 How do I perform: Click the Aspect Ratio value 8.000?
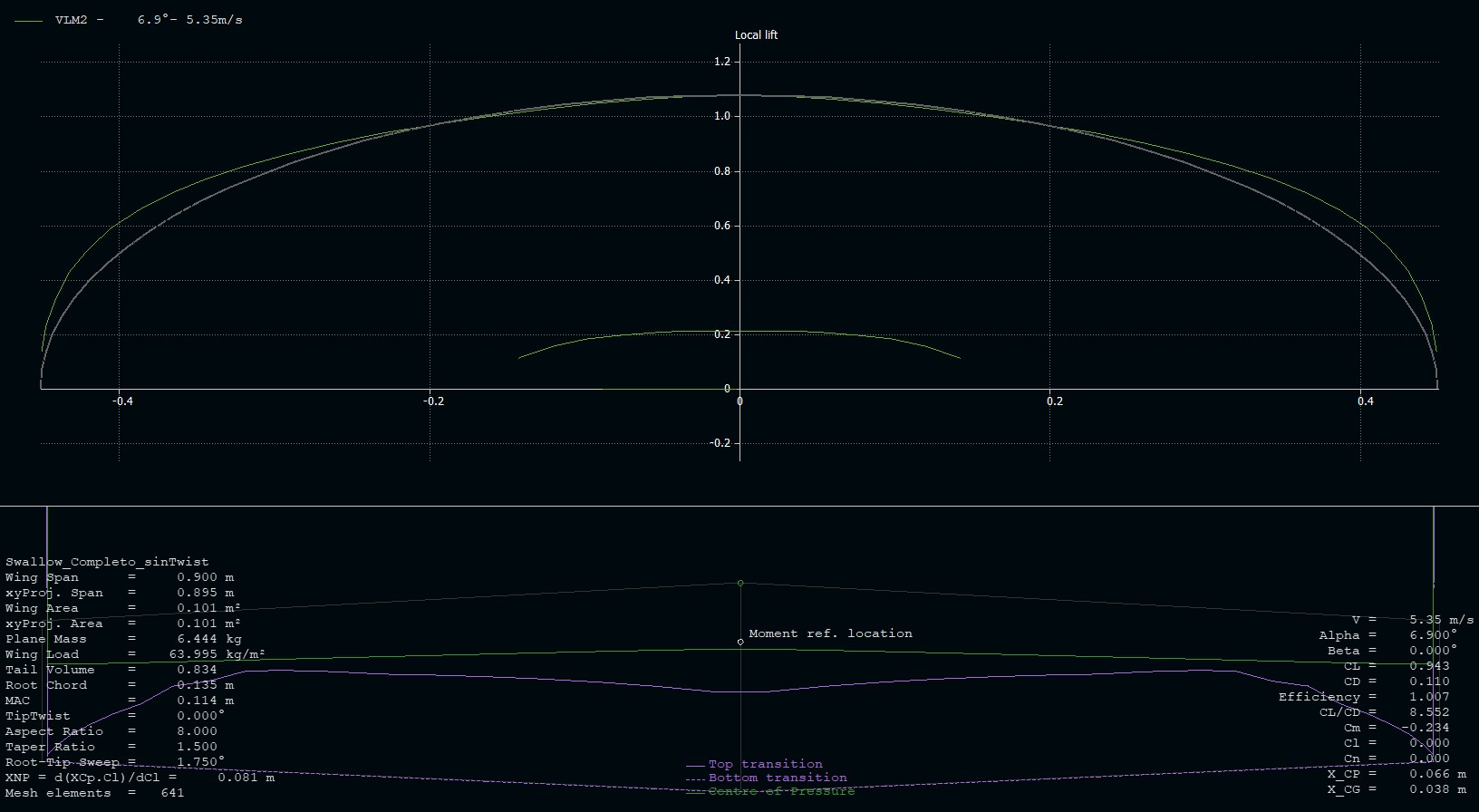click(x=197, y=731)
